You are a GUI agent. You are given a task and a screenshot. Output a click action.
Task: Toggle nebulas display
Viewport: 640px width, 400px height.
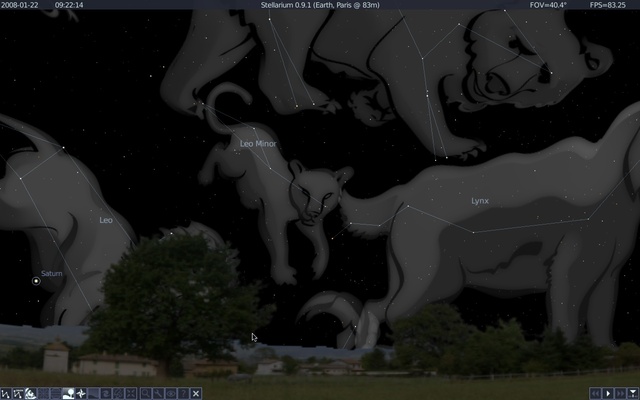(x=106, y=393)
